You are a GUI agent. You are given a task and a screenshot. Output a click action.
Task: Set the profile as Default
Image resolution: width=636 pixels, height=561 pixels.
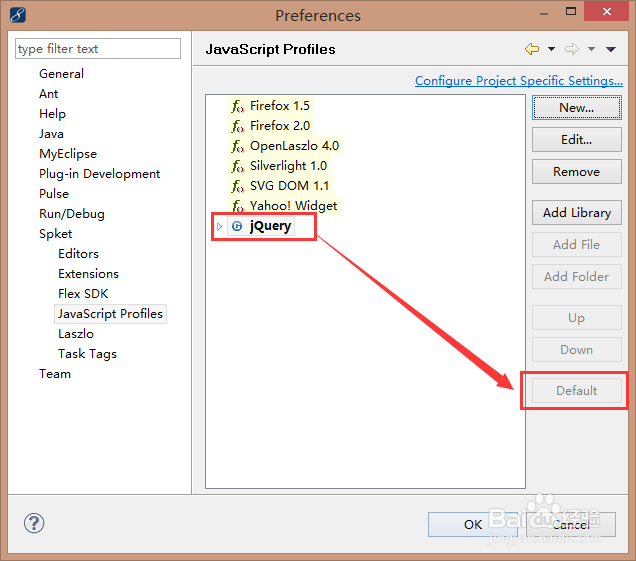(576, 391)
